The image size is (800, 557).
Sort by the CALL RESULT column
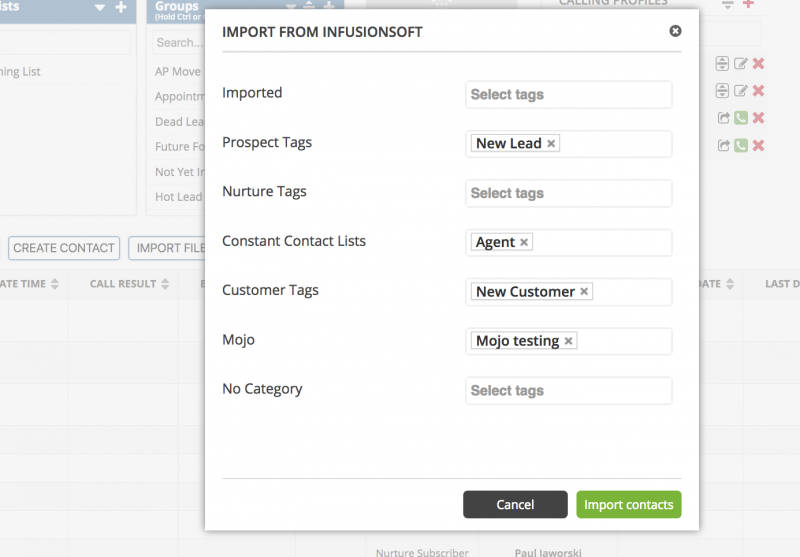click(x=129, y=284)
